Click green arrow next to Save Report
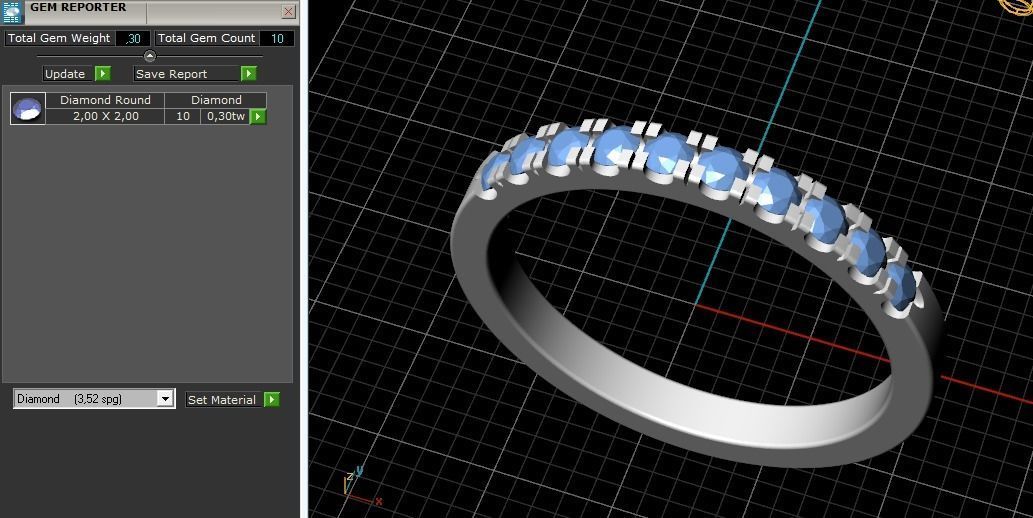1033x518 pixels. [248, 74]
